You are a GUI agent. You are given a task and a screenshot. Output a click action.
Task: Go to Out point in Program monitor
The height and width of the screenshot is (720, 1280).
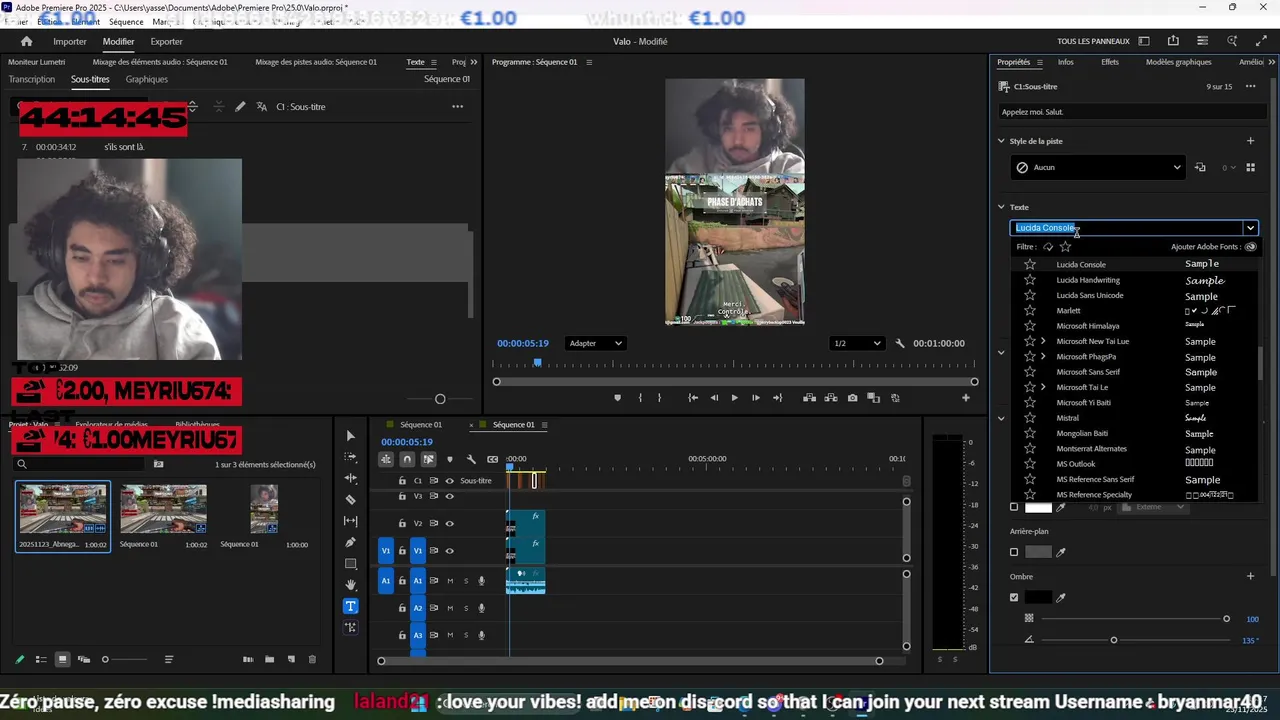[x=777, y=398]
